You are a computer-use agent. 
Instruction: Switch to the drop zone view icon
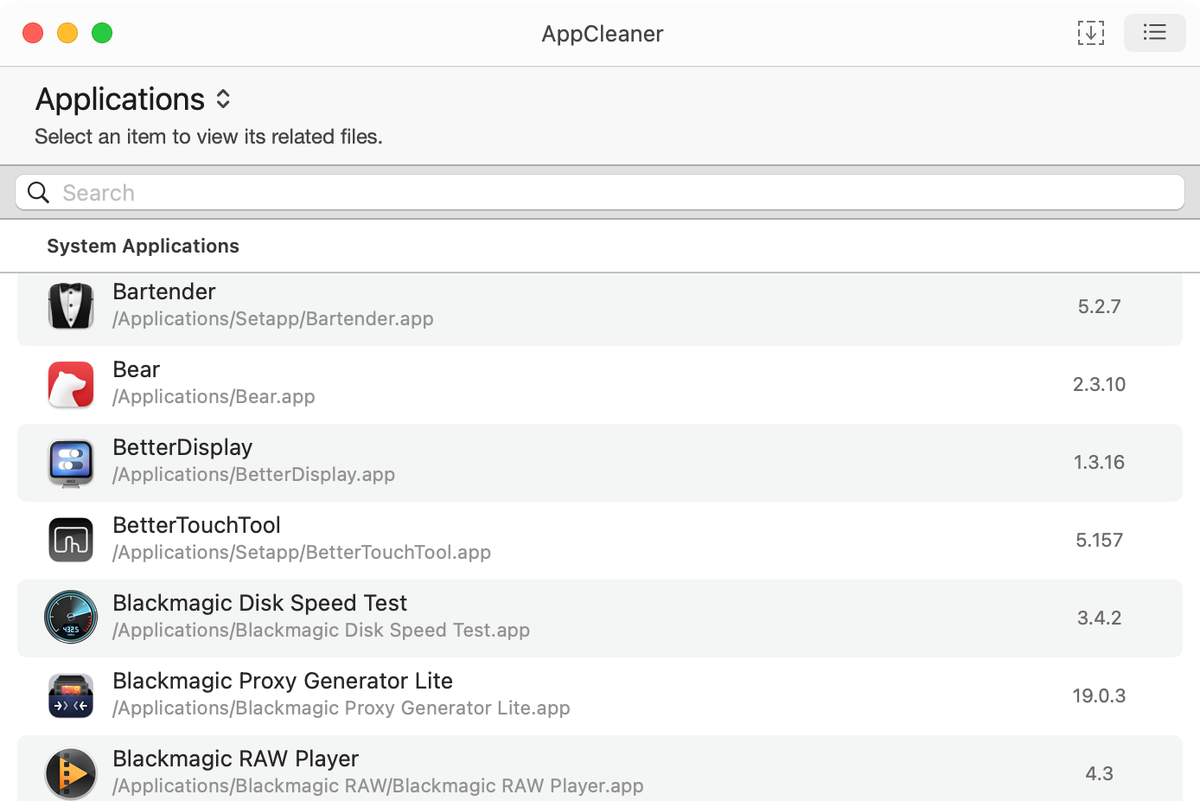pos(1090,33)
